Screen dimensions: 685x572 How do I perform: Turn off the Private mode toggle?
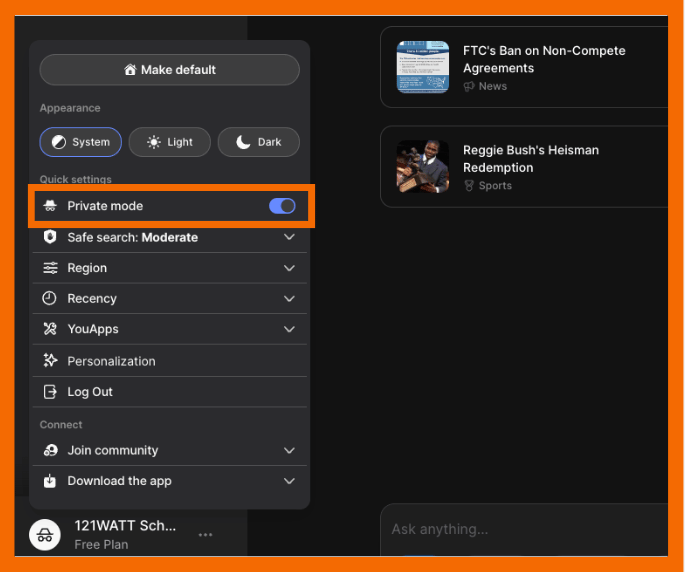click(x=282, y=206)
